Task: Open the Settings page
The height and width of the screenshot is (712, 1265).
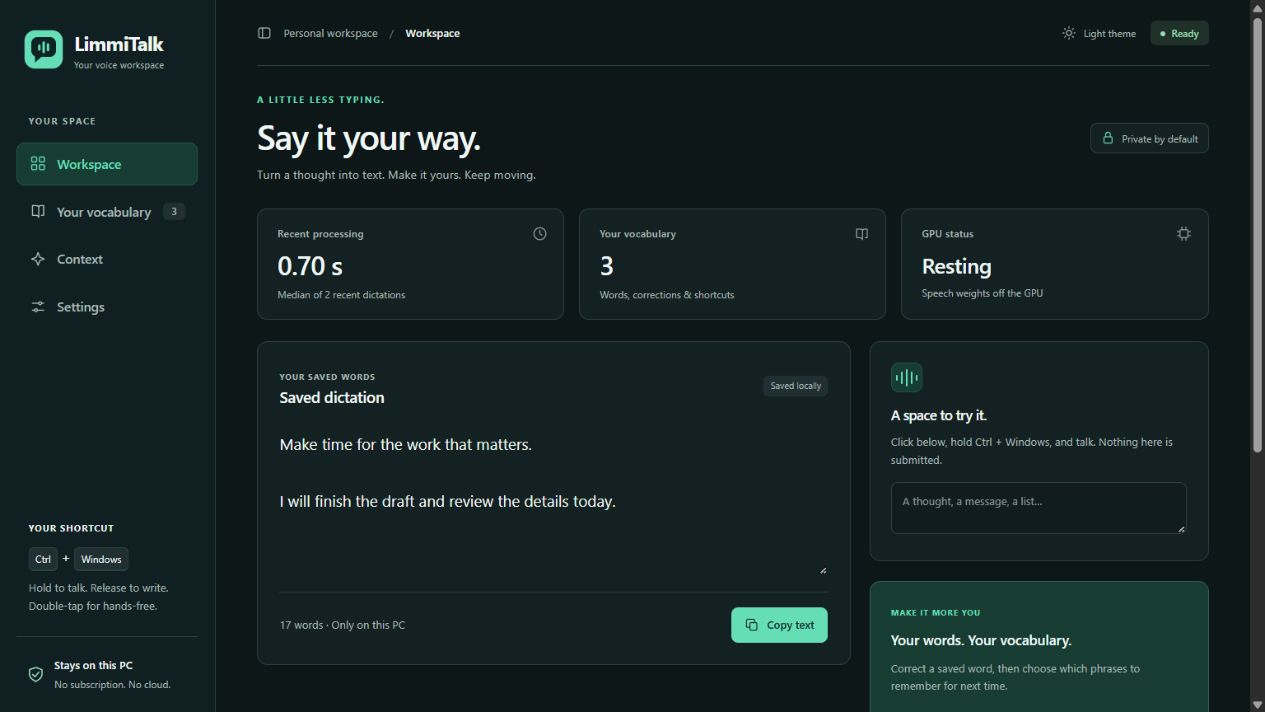Action: [107, 307]
